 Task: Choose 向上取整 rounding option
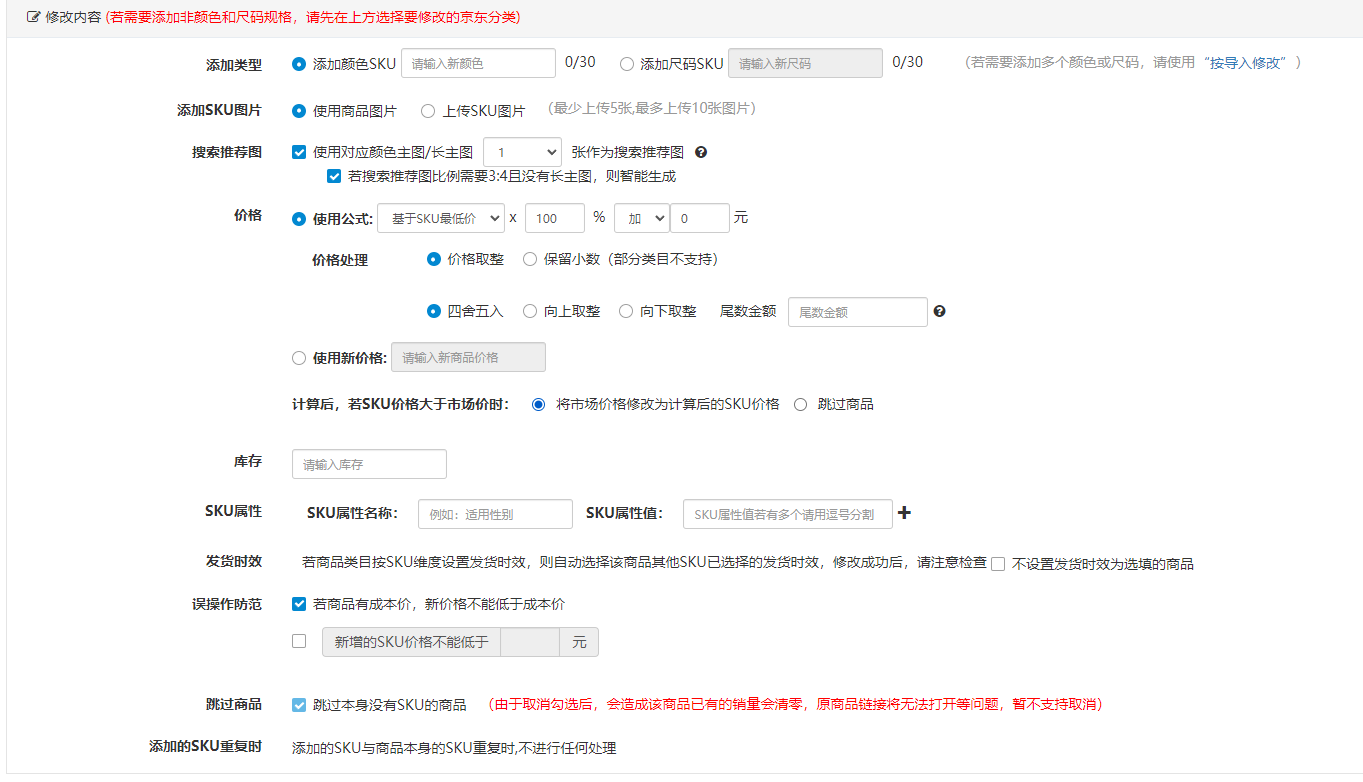530,312
